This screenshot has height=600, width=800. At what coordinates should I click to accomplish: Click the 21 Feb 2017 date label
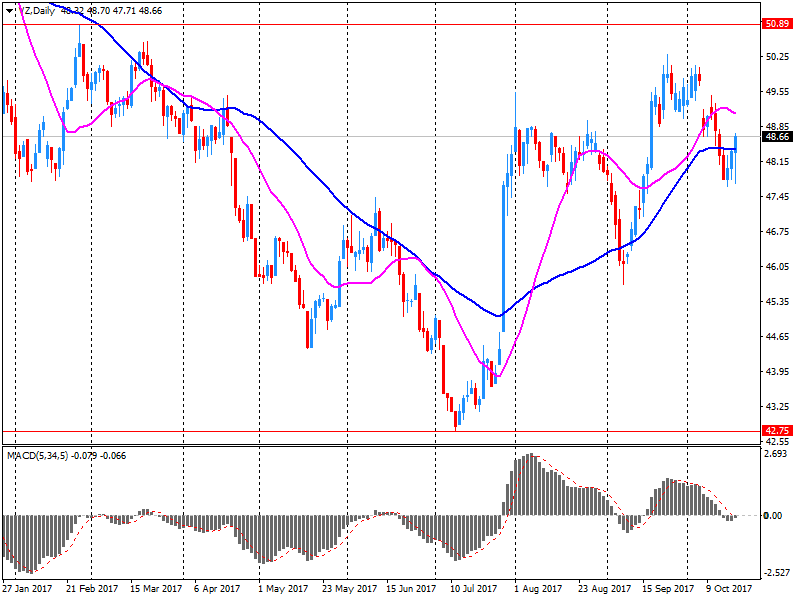[92, 589]
